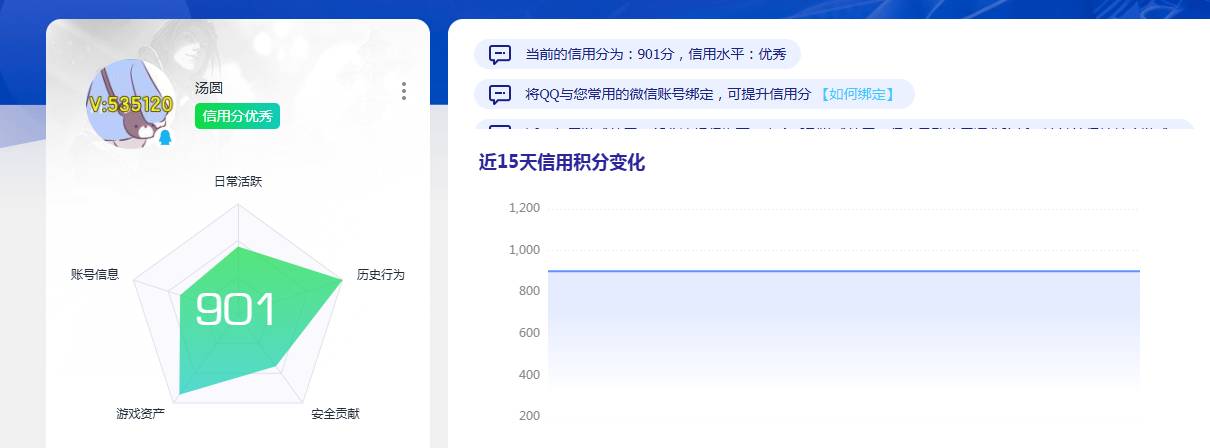
Task: Open the three-dot menu on profile card
Action: click(x=404, y=91)
